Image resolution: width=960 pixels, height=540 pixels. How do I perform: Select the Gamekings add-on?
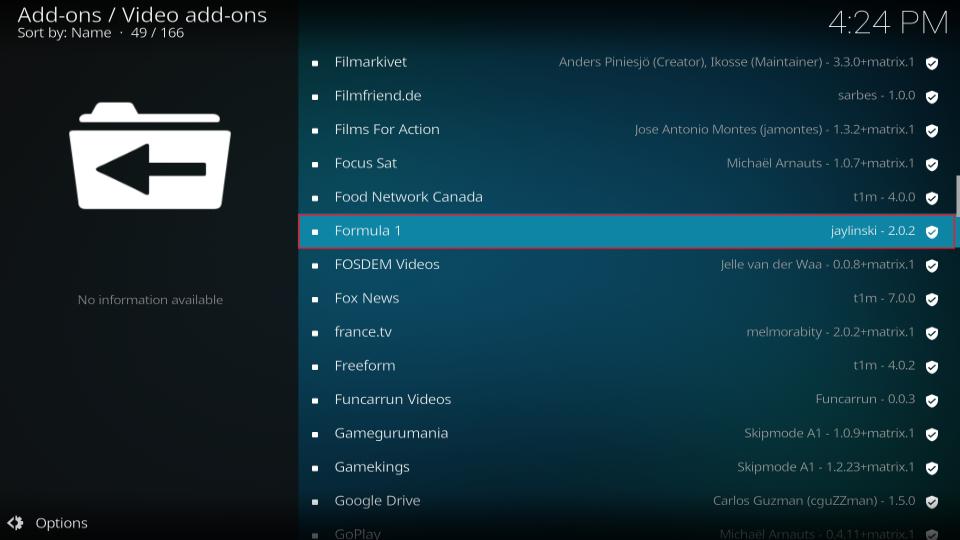(x=626, y=467)
